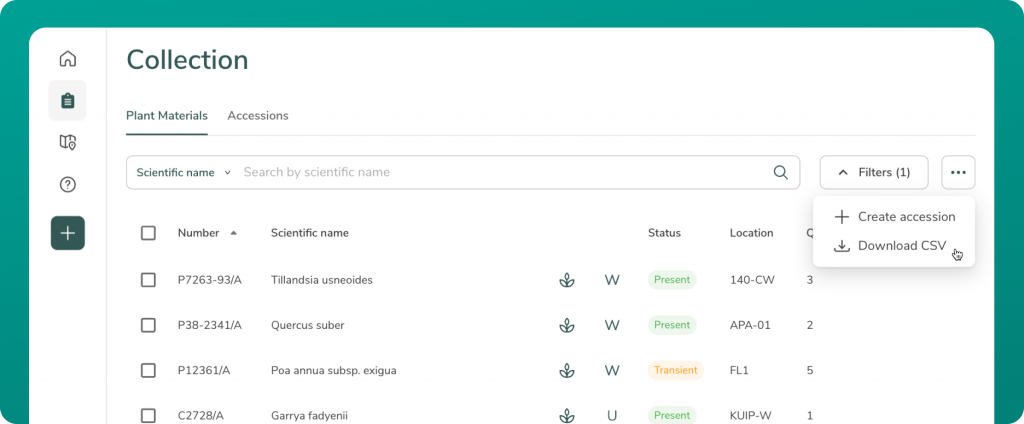The width and height of the screenshot is (1024, 424).
Task: Select the Collection clipboard icon in sidebar
Action: click(x=67, y=101)
